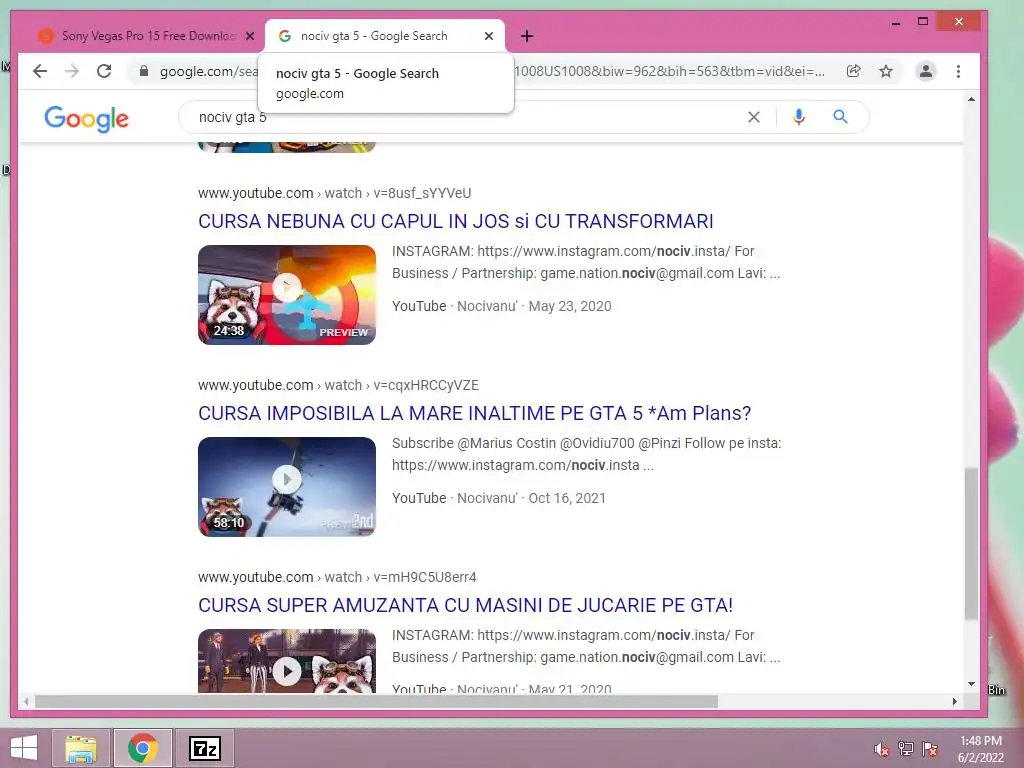Click the v=mH9C5U8err4 youtube URL breadcrumb
Viewport: 1024px width, 768px height.
pyautogui.click(x=337, y=577)
